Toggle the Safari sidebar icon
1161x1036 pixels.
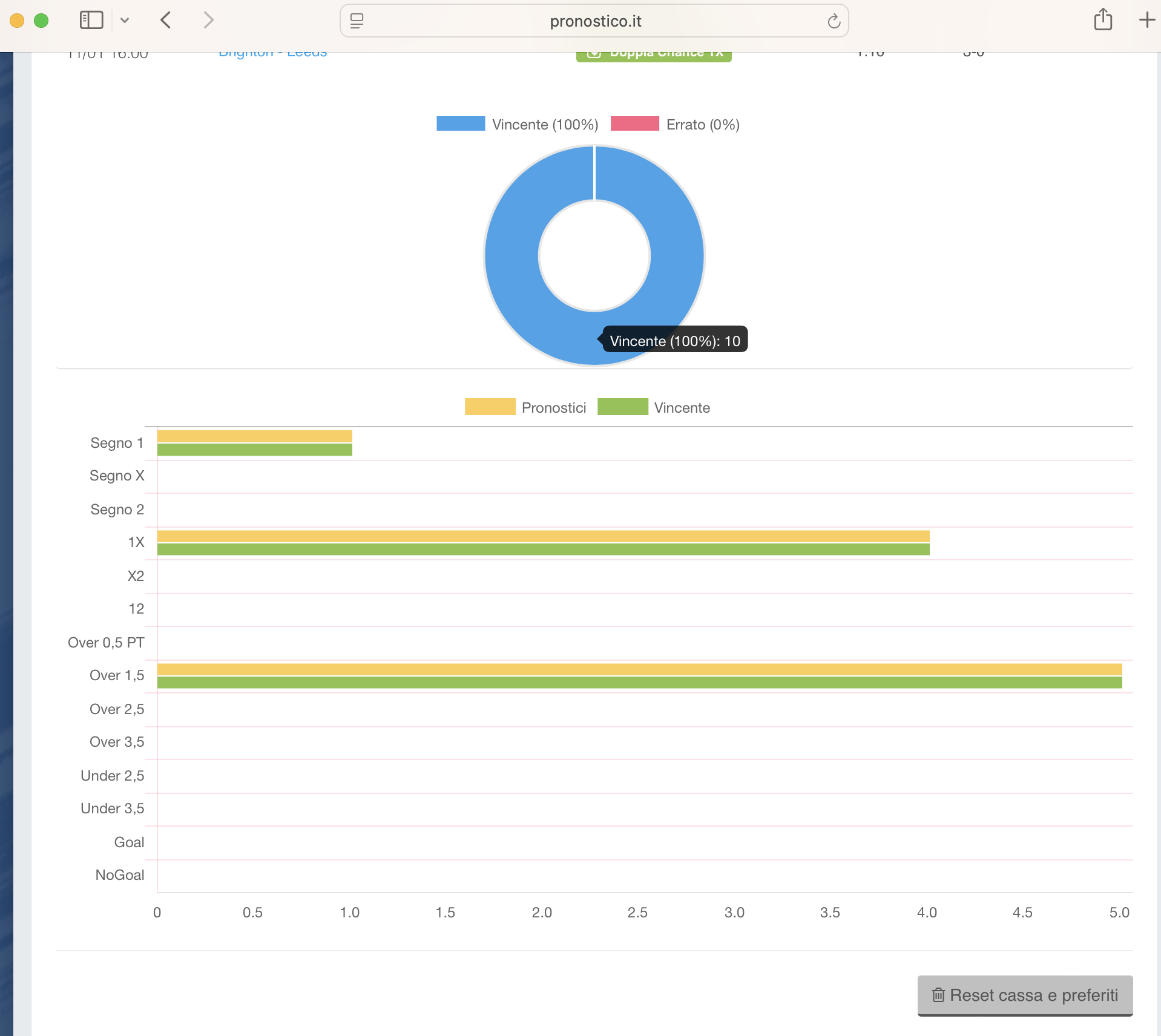click(x=91, y=20)
